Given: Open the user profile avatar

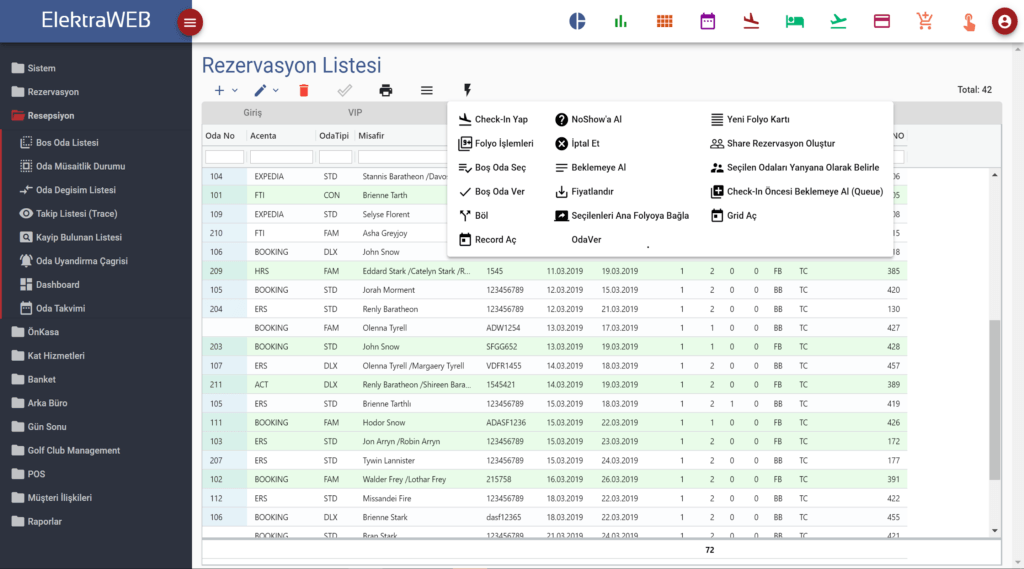Looking at the screenshot, I should [x=1004, y=22].
